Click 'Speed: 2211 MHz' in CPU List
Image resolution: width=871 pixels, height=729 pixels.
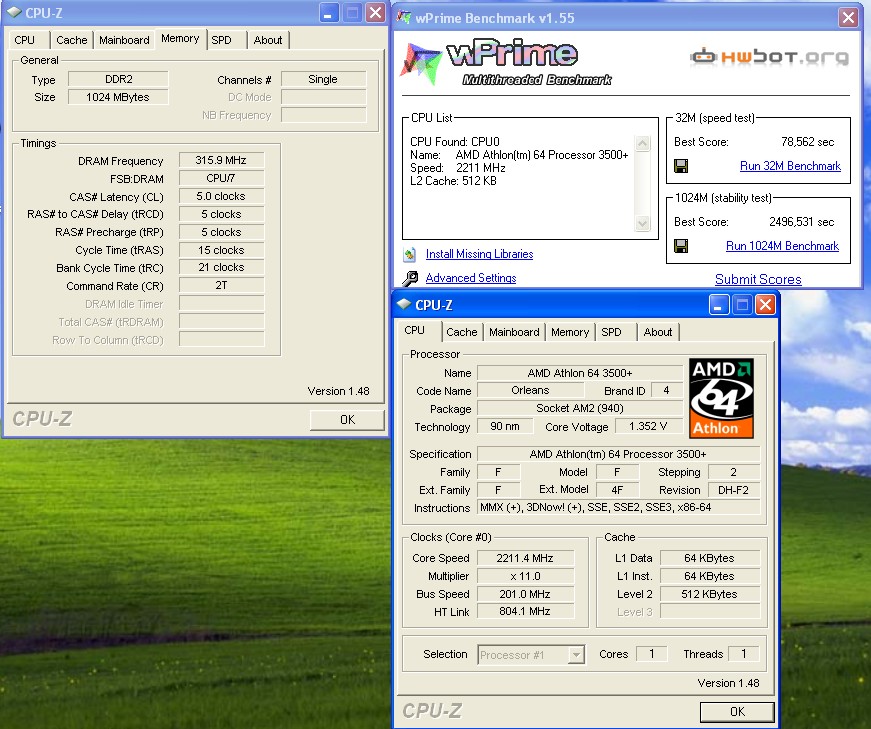pos(458,168)
